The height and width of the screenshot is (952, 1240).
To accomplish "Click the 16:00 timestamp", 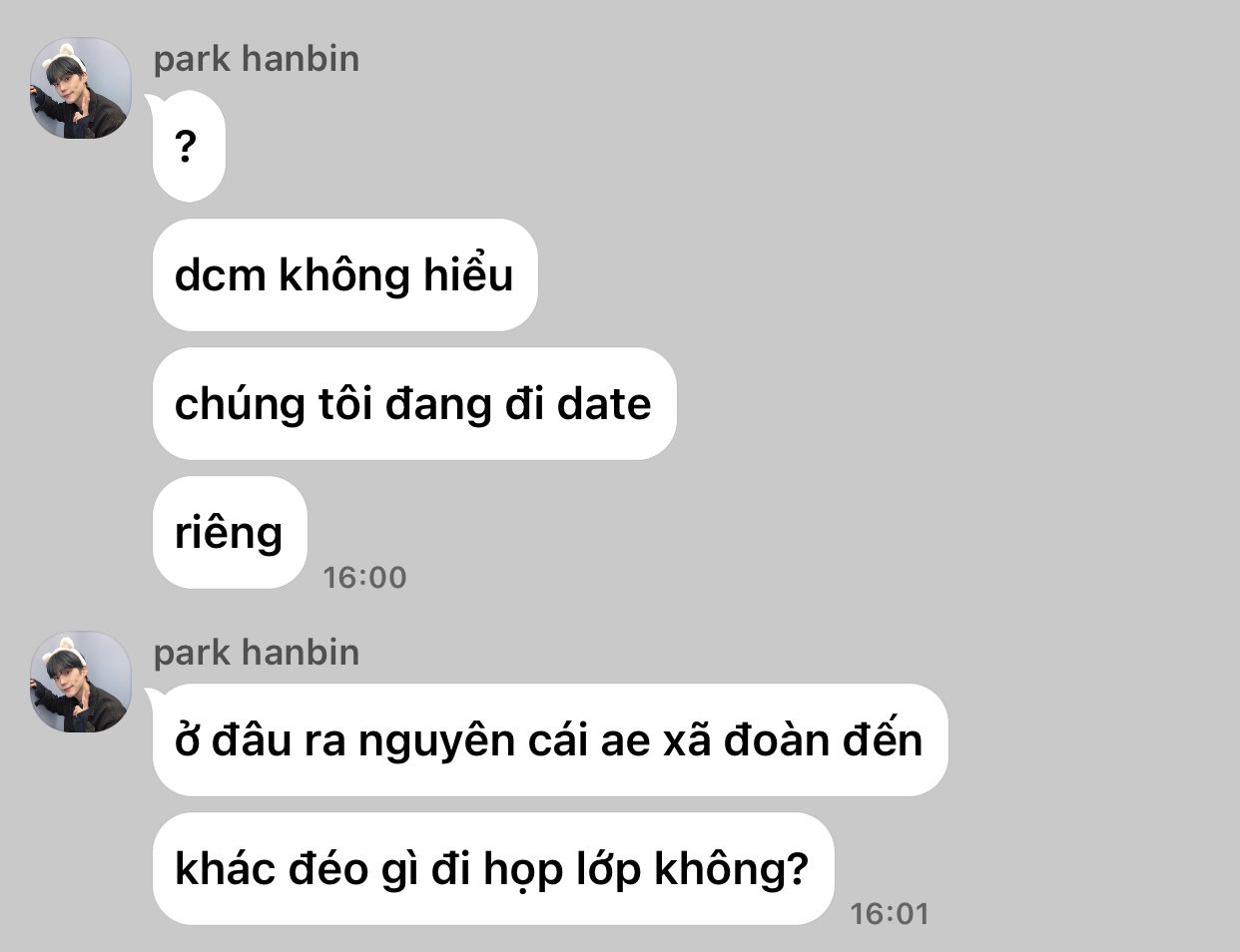I will pyautogui.click(x=364, y=577).
